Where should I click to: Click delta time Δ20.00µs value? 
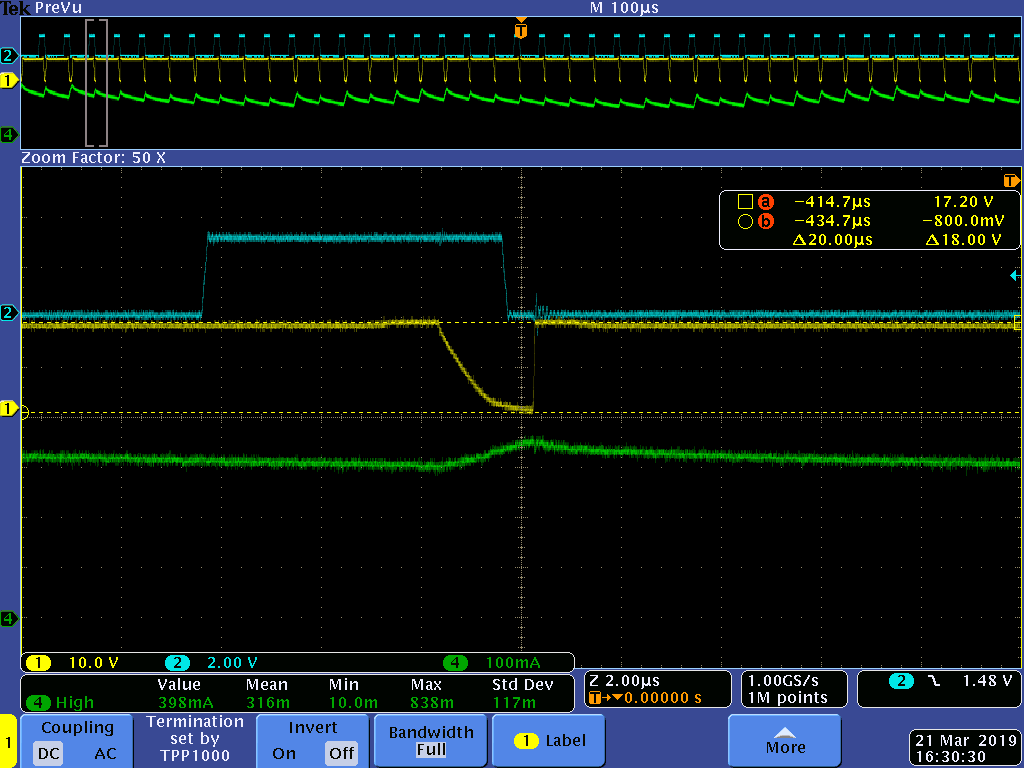[x=832, y=240]
